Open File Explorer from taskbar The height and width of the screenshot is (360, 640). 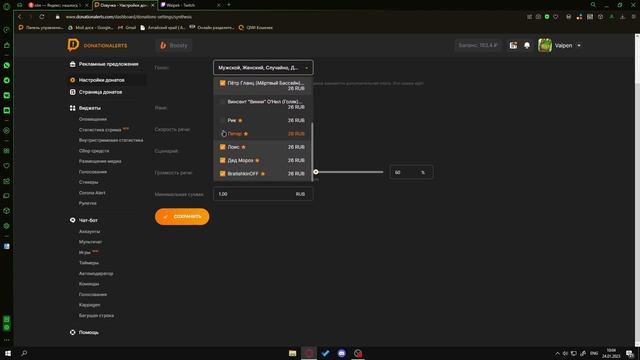292,353
